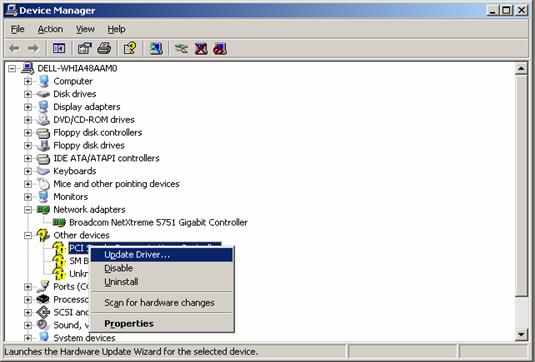Click the Network adapters card icon
The height and width of the screenshot is (362, 535).
(x=43, y=209)
